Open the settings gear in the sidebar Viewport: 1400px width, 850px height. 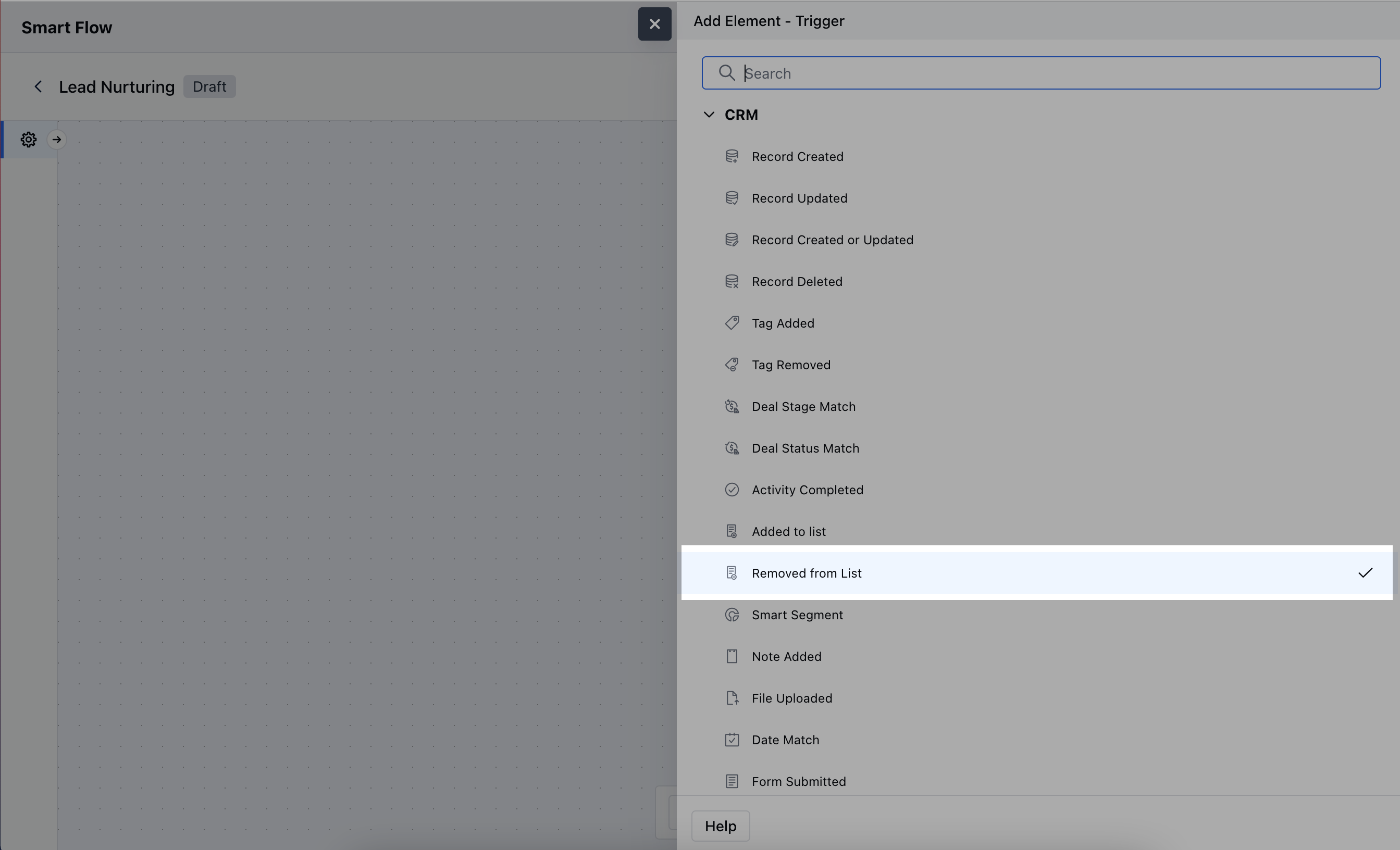tap(29, 140)
